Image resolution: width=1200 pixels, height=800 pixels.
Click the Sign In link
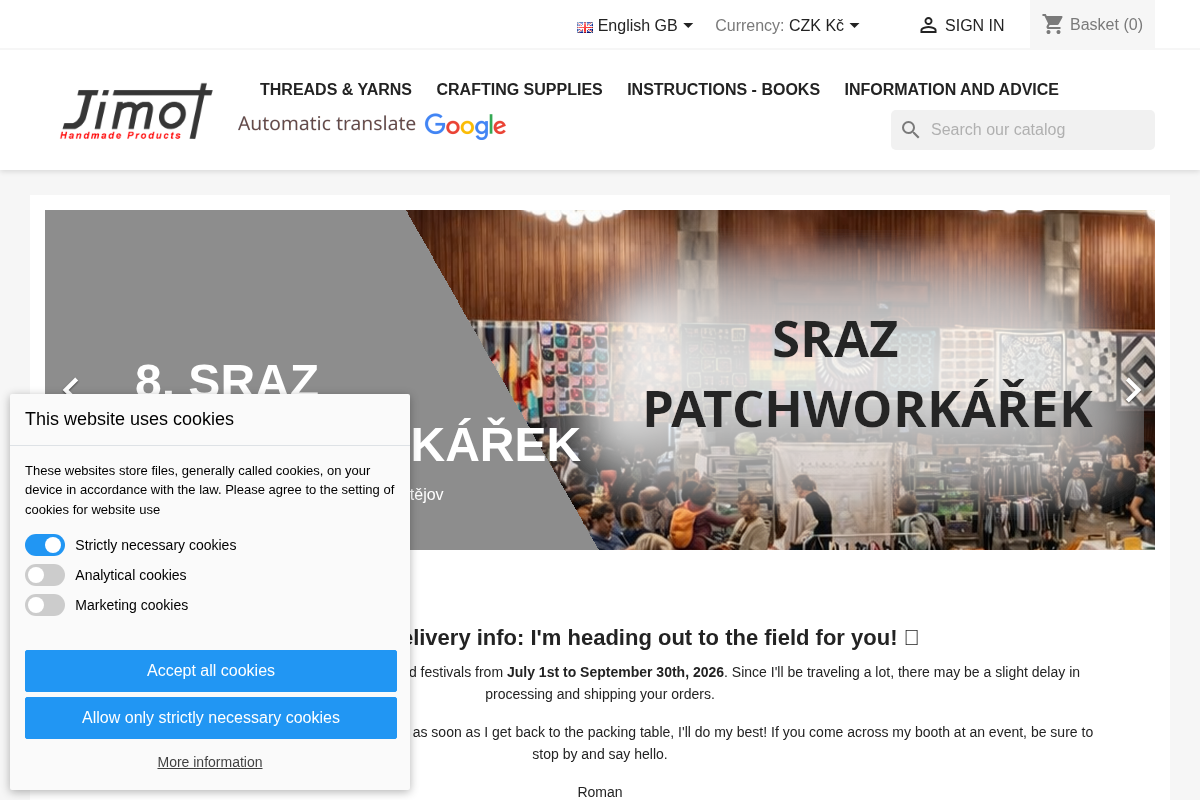(961, 26)
